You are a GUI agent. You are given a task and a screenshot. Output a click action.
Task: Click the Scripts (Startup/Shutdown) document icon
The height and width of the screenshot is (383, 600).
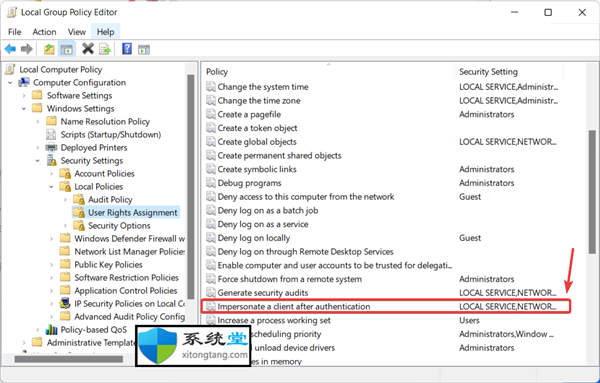[51, 134]
